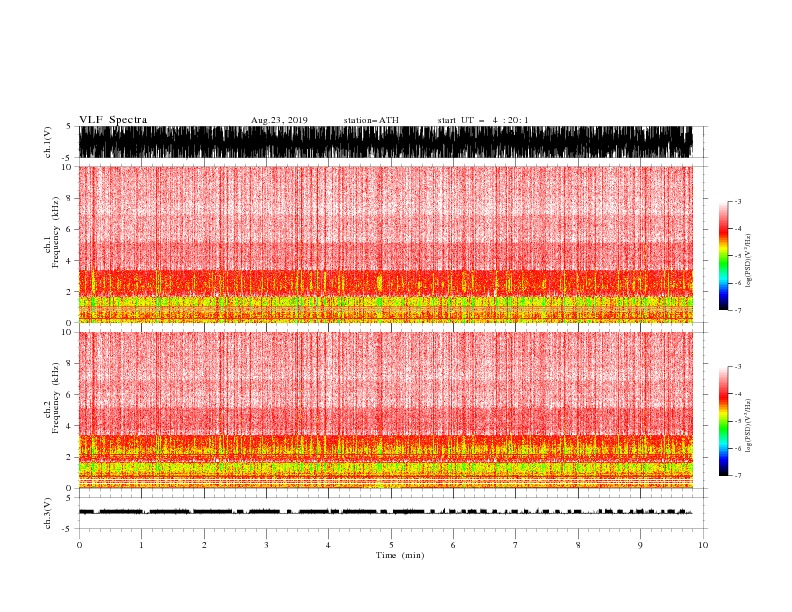This screenshot has height=612, width=792.
Task: Click the Time axis tick label "5"
Action: point(391,546)
